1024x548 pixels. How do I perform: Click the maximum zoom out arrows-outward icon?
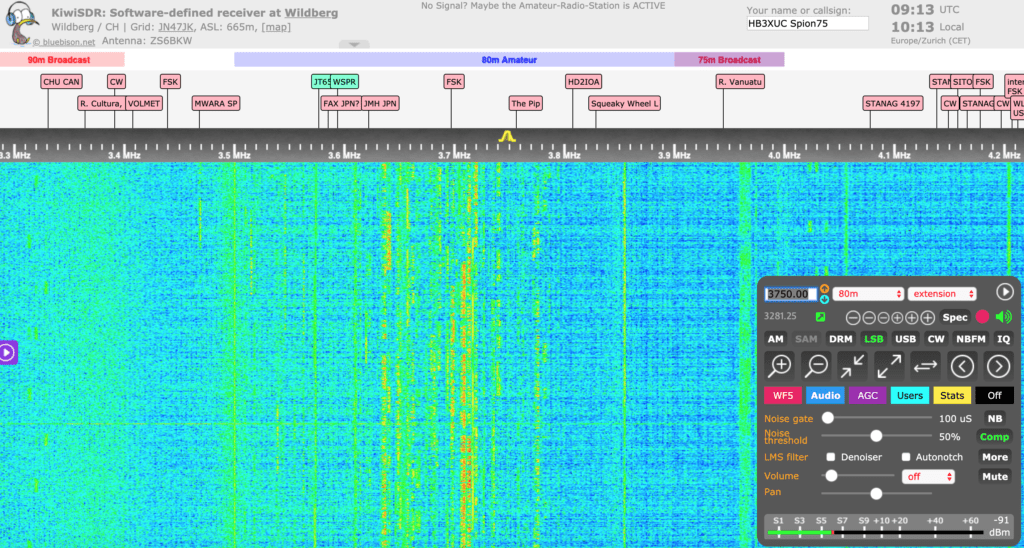[889, 365]
